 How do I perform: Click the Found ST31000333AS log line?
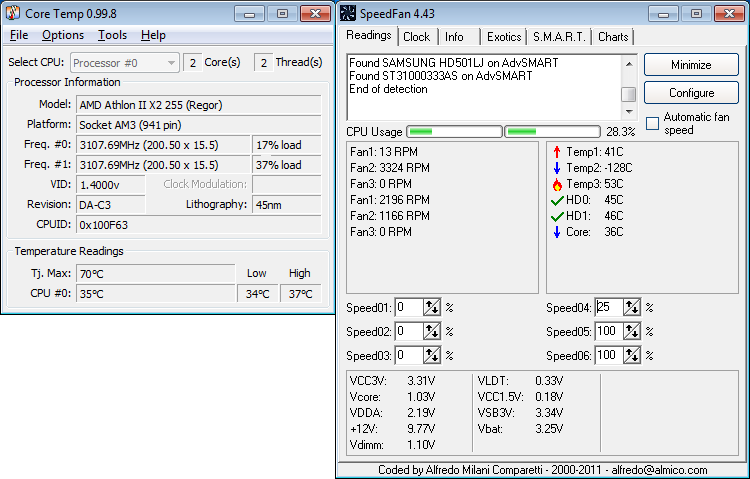pos(441,76)
